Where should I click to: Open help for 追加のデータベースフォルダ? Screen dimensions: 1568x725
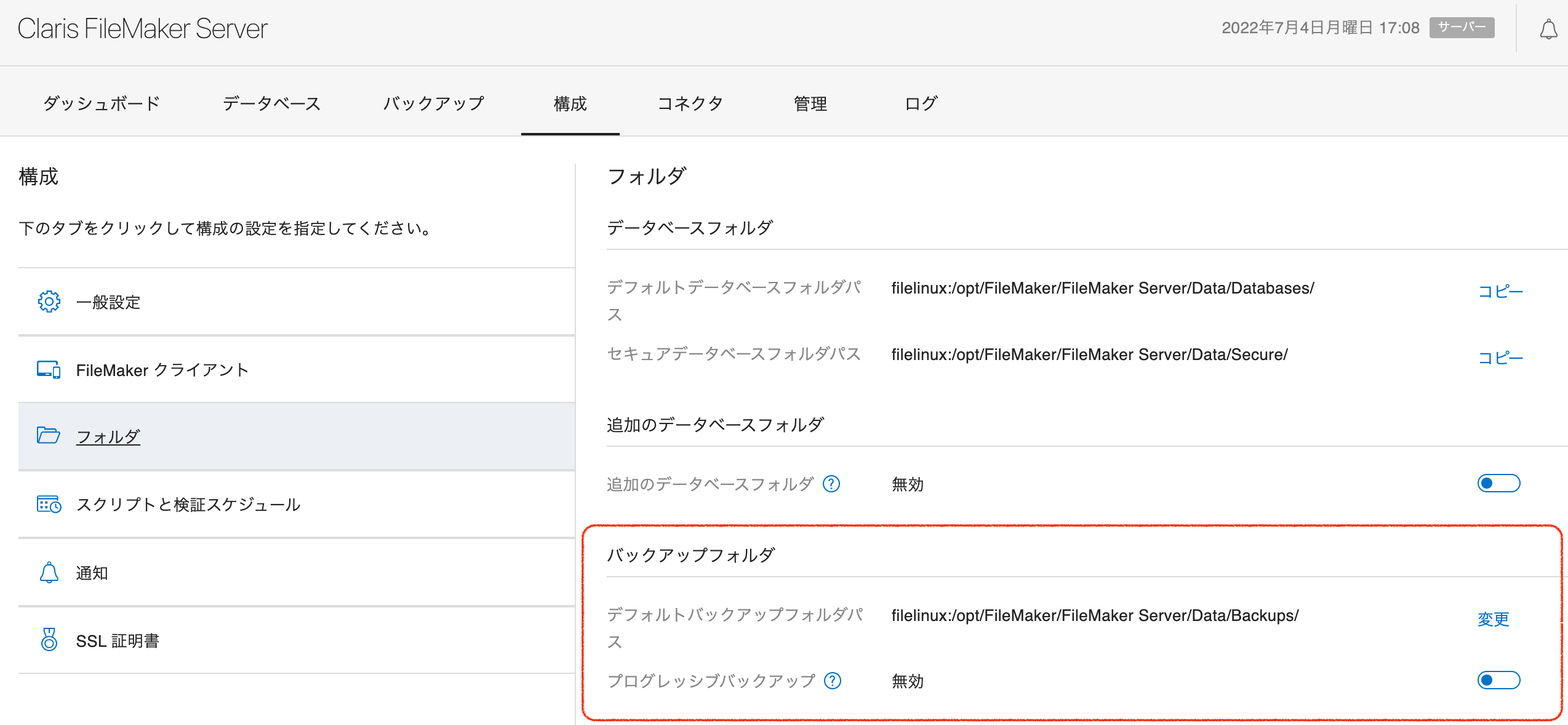[831, 484]
